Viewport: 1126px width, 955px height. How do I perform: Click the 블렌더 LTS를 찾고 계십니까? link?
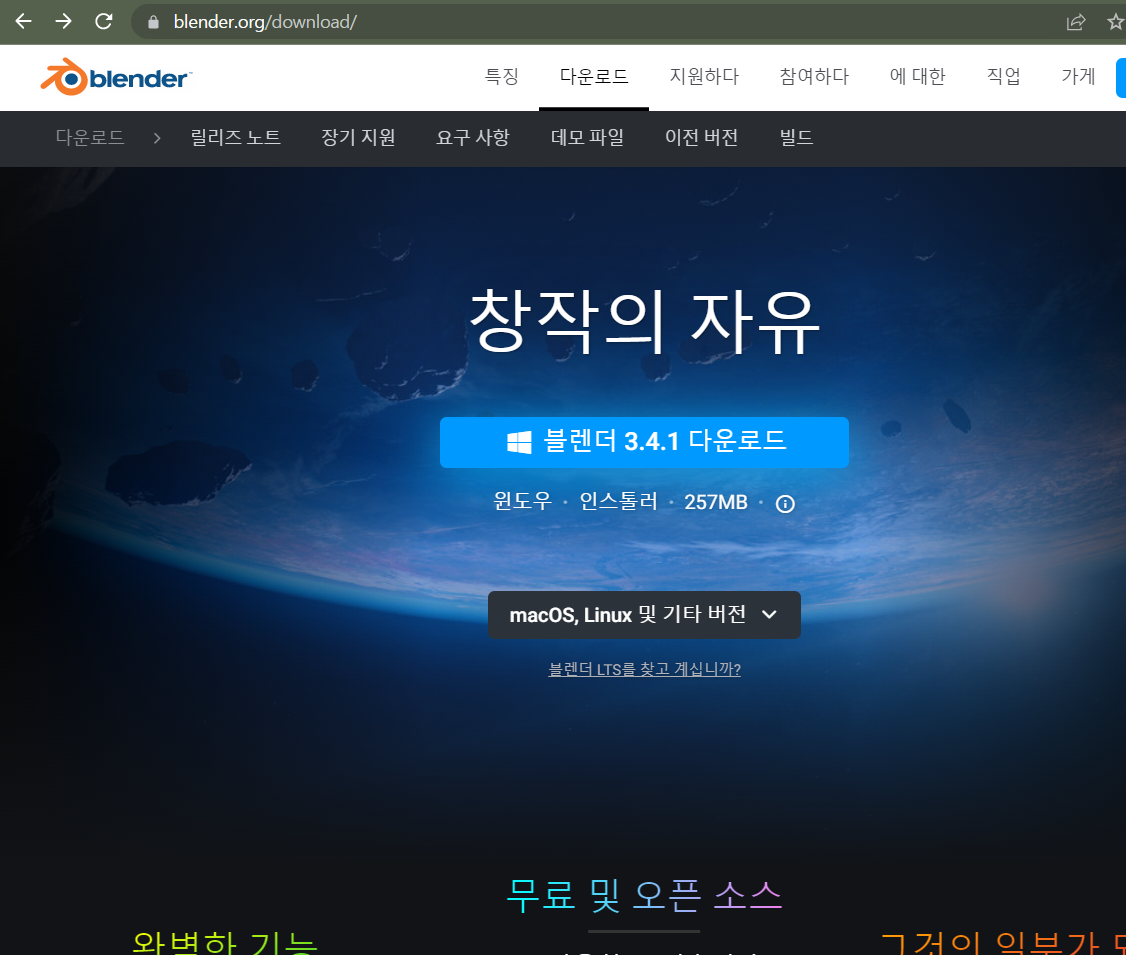point(644,669)
